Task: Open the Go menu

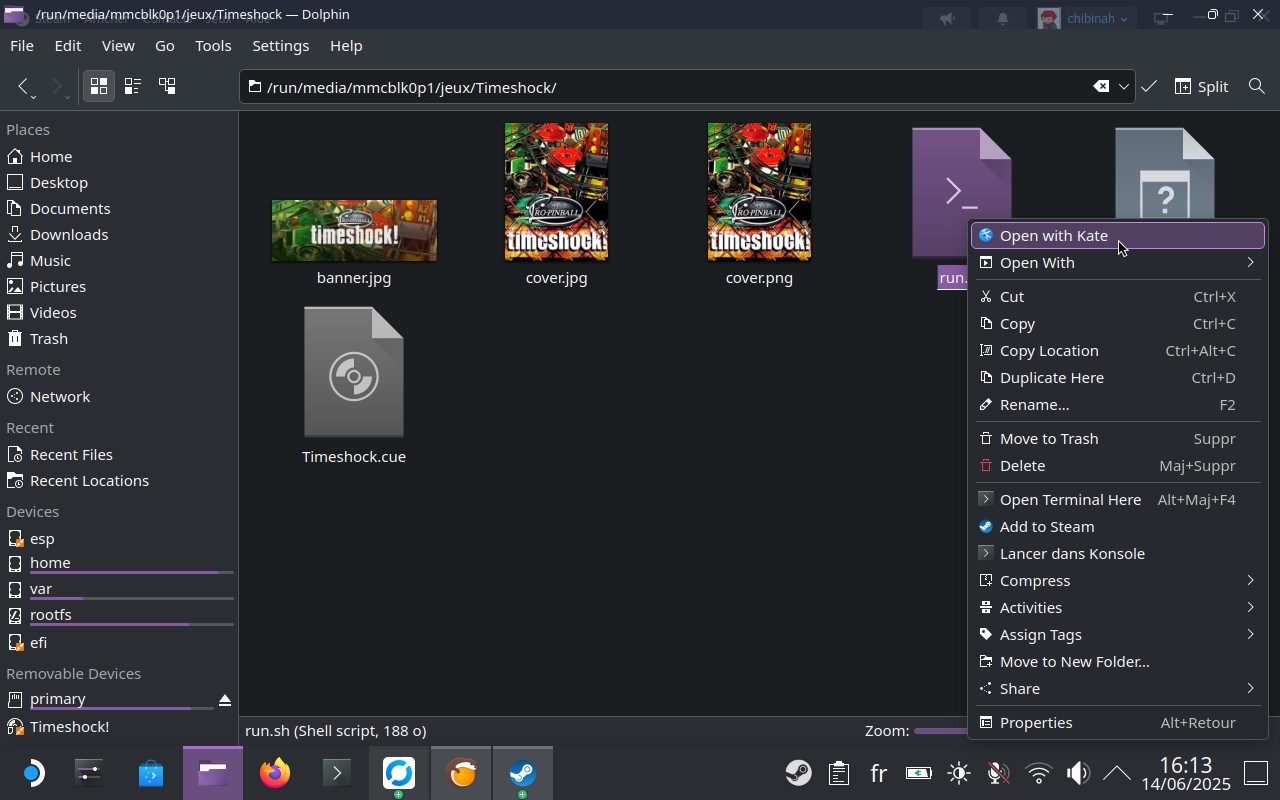Action: coord(165,46)
